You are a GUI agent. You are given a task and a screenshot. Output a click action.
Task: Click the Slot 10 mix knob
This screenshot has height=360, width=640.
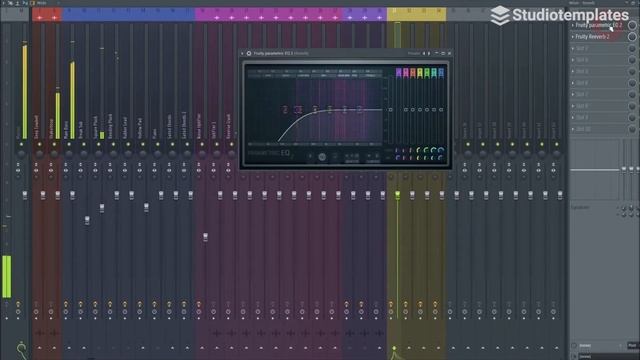pyautogui.click(x=632, y=129)
